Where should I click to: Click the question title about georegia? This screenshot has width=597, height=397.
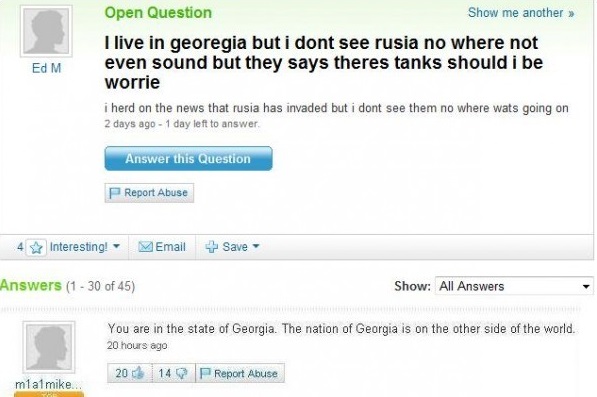point(324,62)
